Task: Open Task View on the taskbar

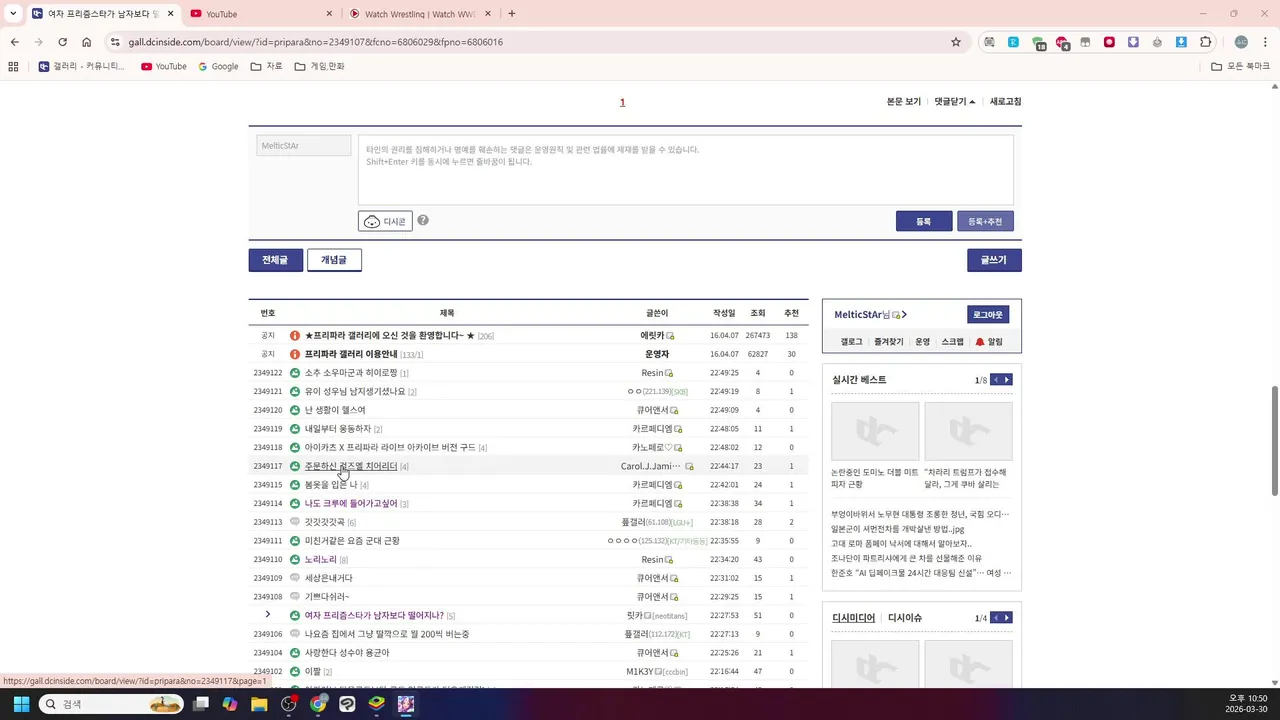Action: (x=201, y=704)
